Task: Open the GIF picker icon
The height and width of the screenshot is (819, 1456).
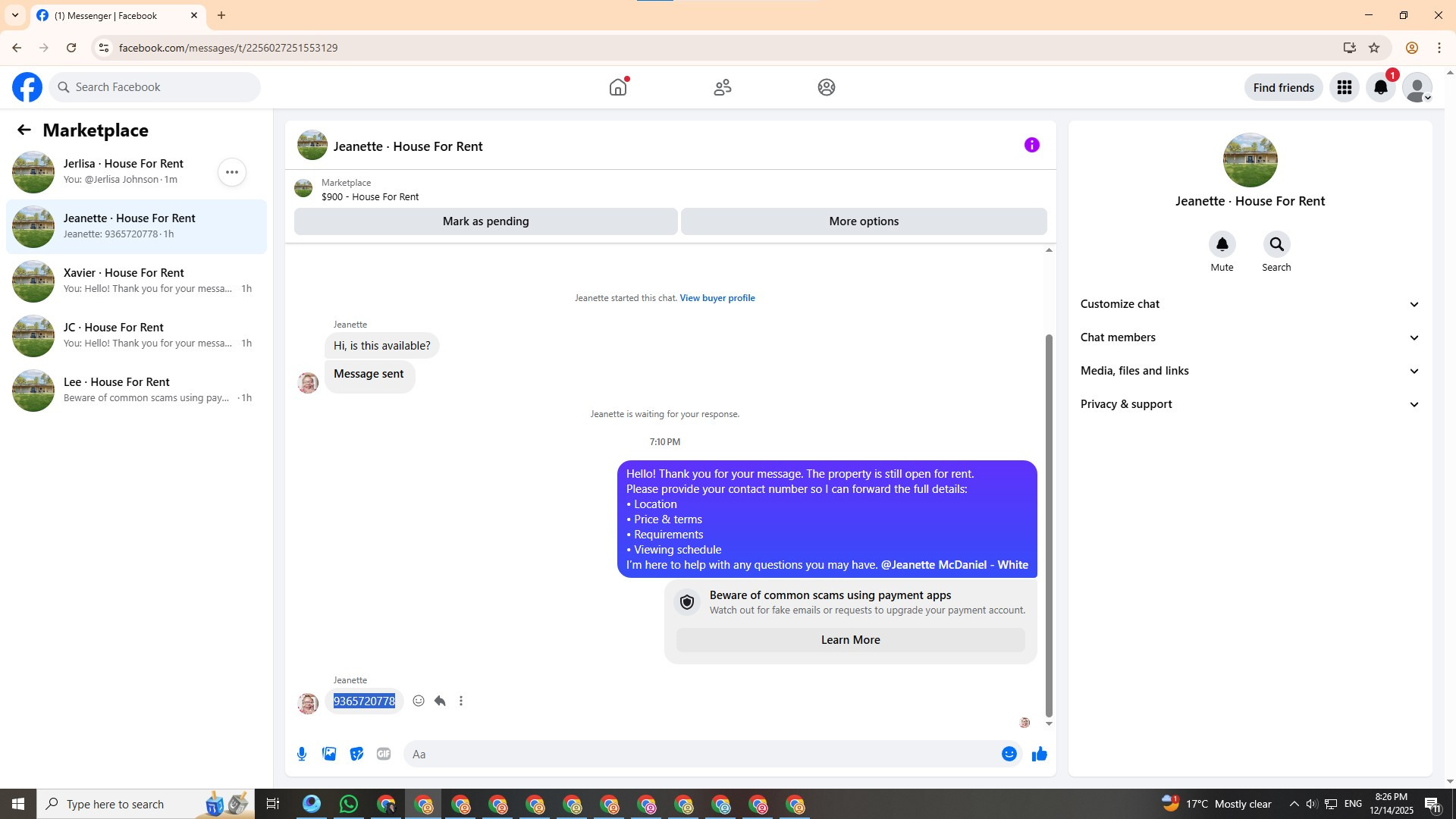Action: 384,754
